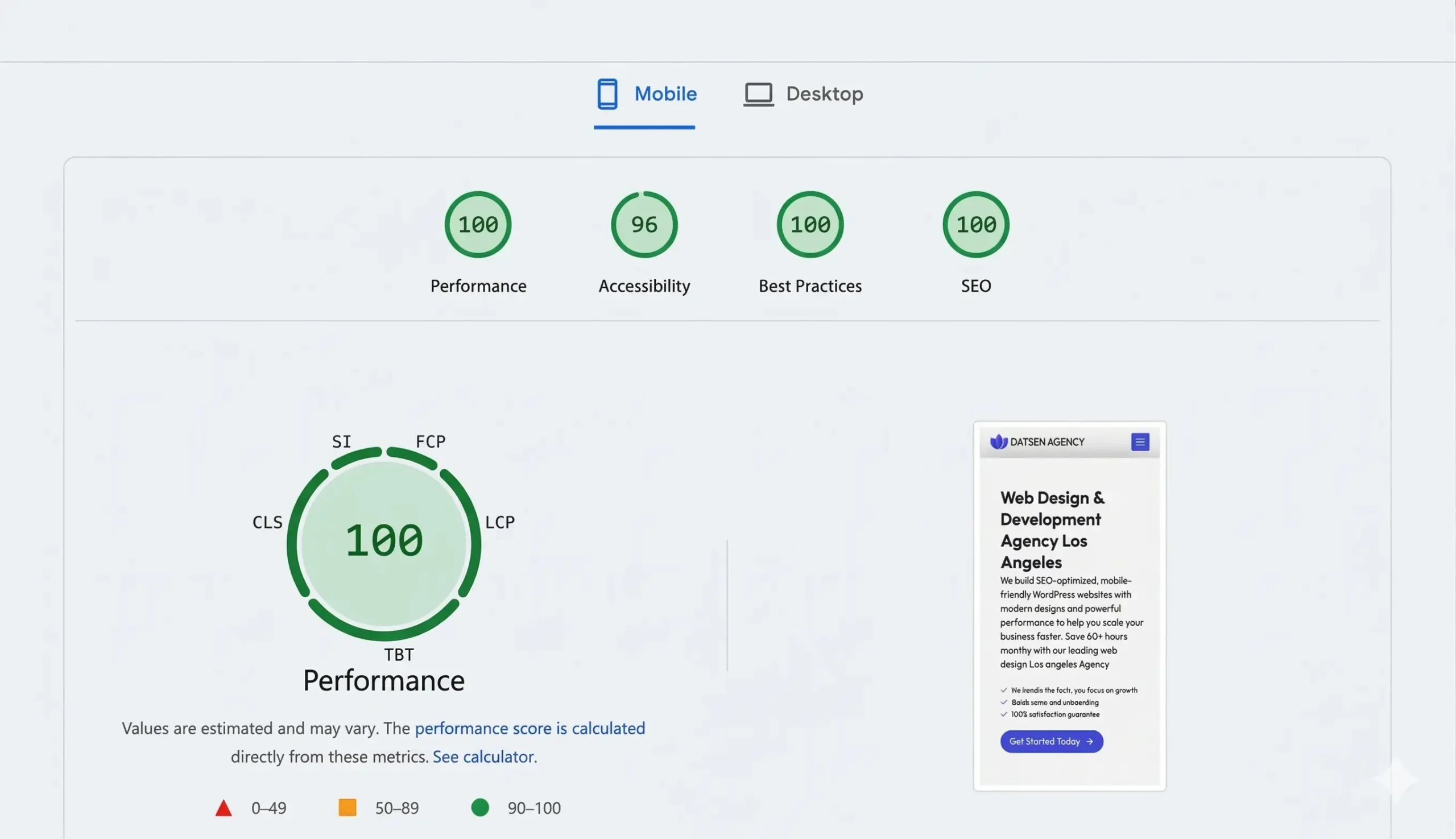Switch to the Mobile tab
Screen dimensions: 1456x839
645,94
